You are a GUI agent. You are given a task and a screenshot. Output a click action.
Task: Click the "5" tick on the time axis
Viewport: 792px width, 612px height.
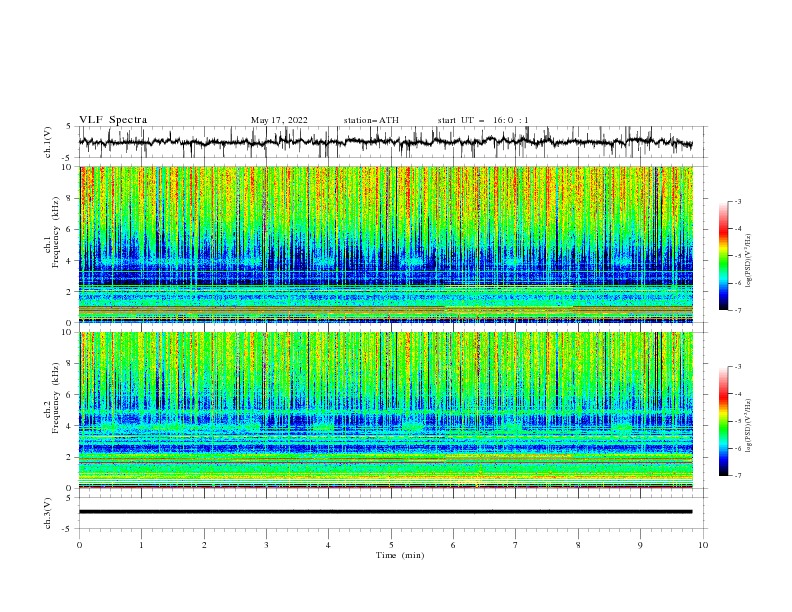[x=391, y=545]
